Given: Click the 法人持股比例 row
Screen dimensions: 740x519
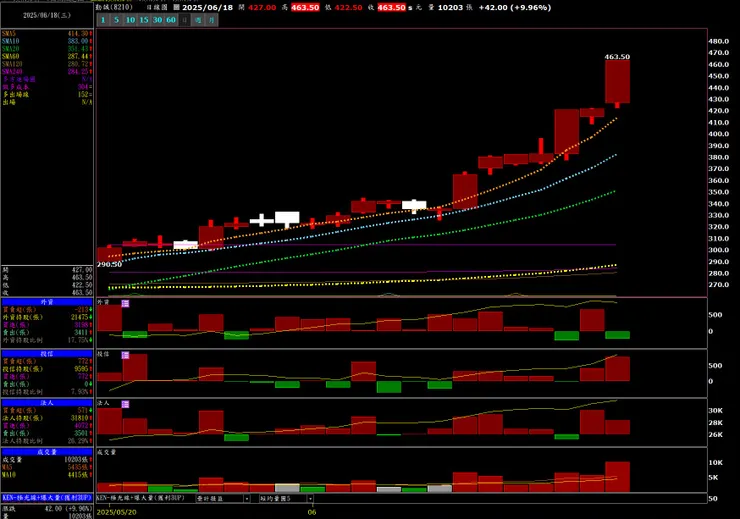Looking at the screenshot, I should point(47,441).
